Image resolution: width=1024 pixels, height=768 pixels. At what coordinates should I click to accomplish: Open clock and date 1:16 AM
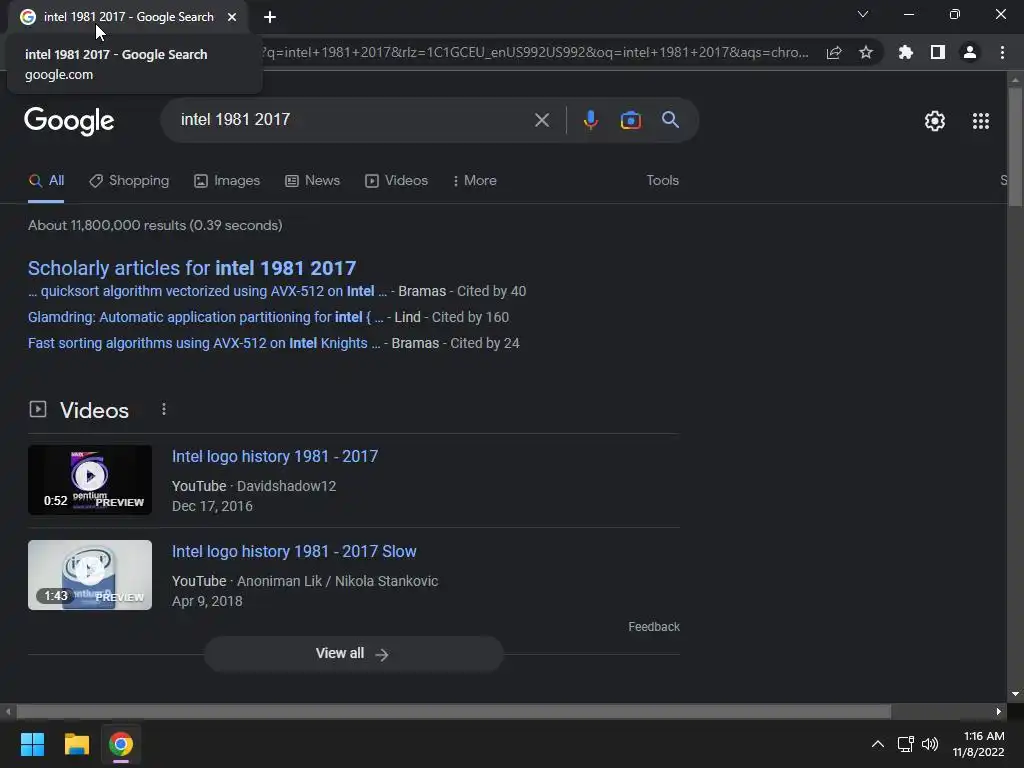978,744
